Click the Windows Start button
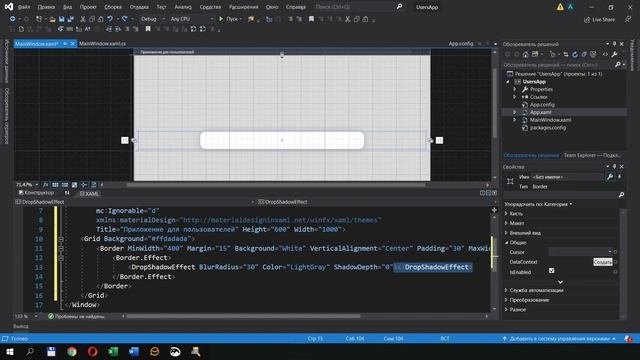640x360 pixels. coord(10,351)
